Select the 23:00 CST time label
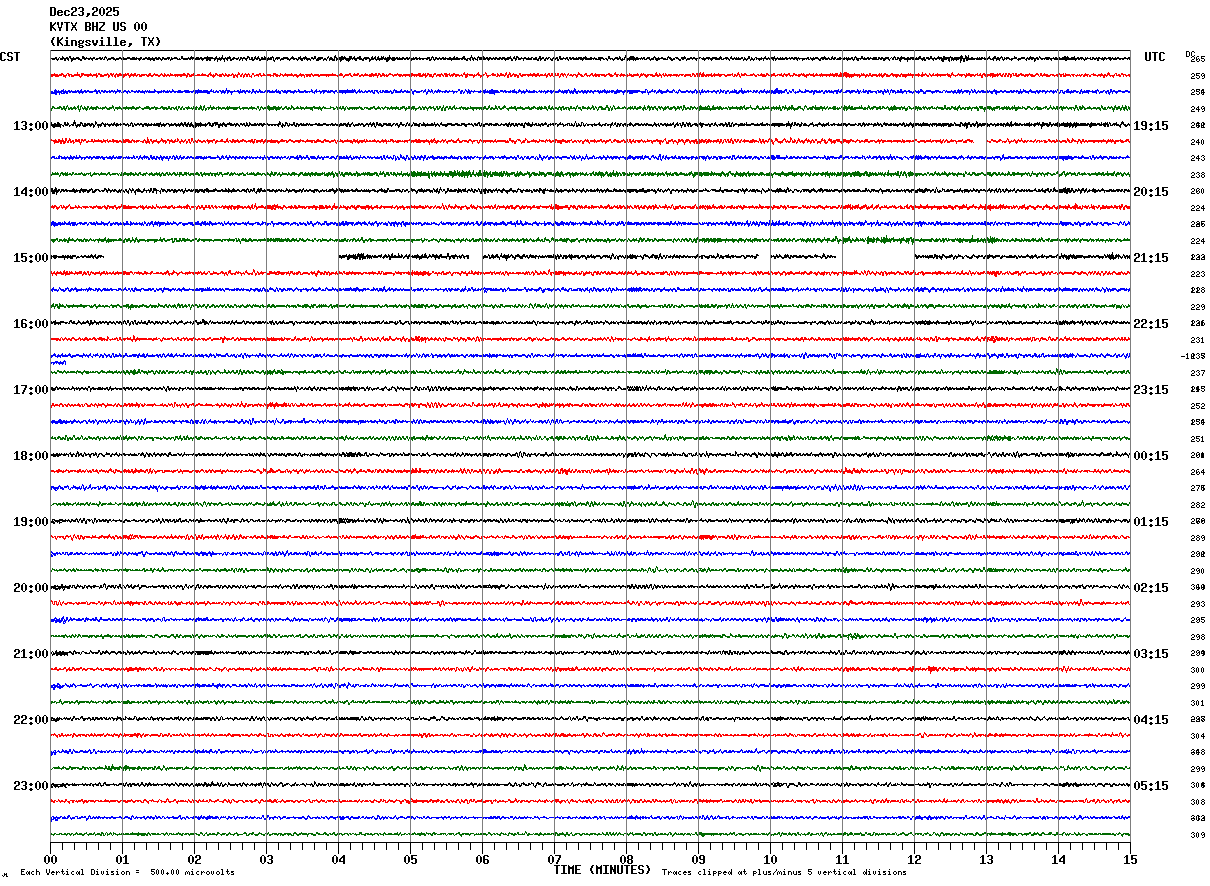 click(30, 786)
